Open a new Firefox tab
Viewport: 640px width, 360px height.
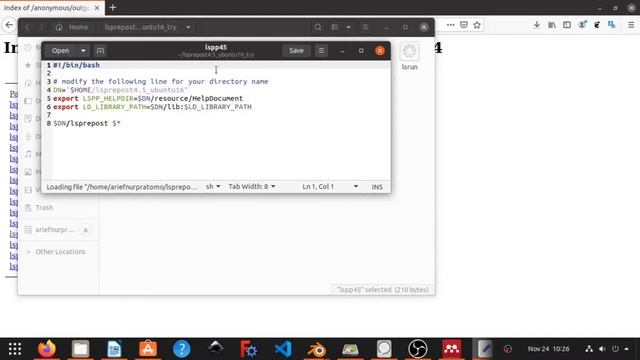pyautogui.click(x=113, y=7)
